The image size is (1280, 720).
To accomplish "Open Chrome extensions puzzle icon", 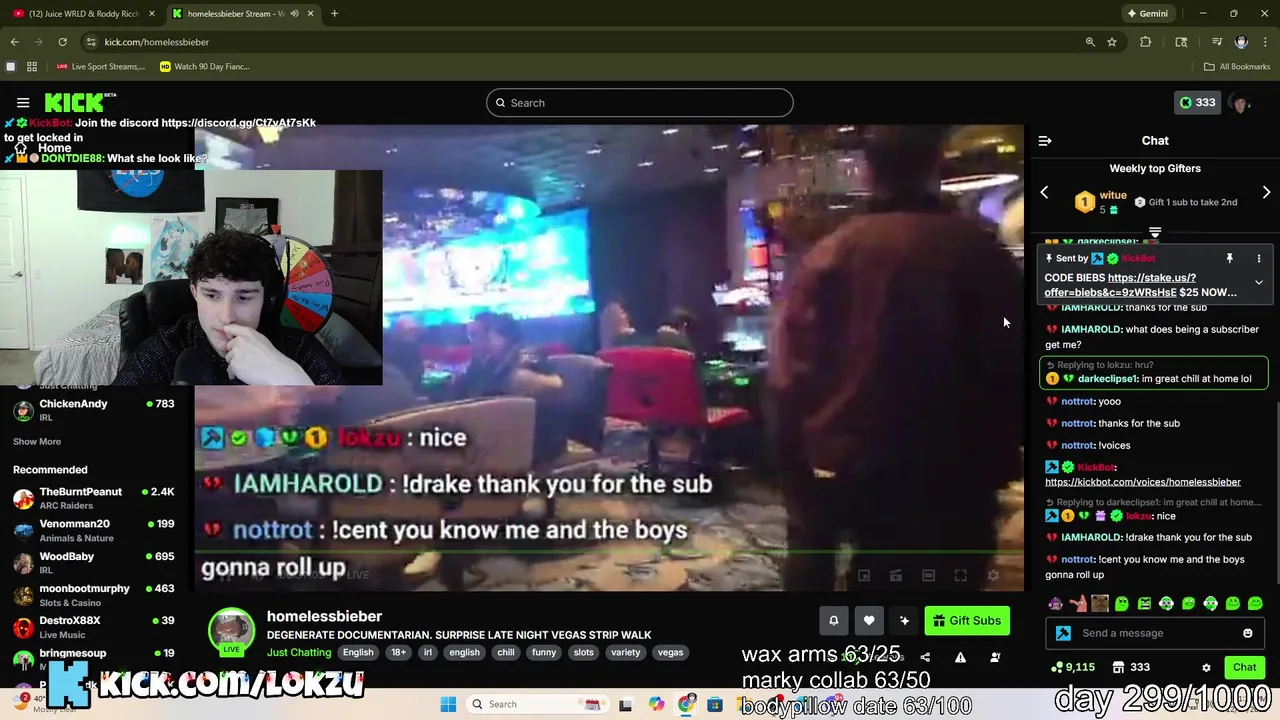I will pos(1146,42).
